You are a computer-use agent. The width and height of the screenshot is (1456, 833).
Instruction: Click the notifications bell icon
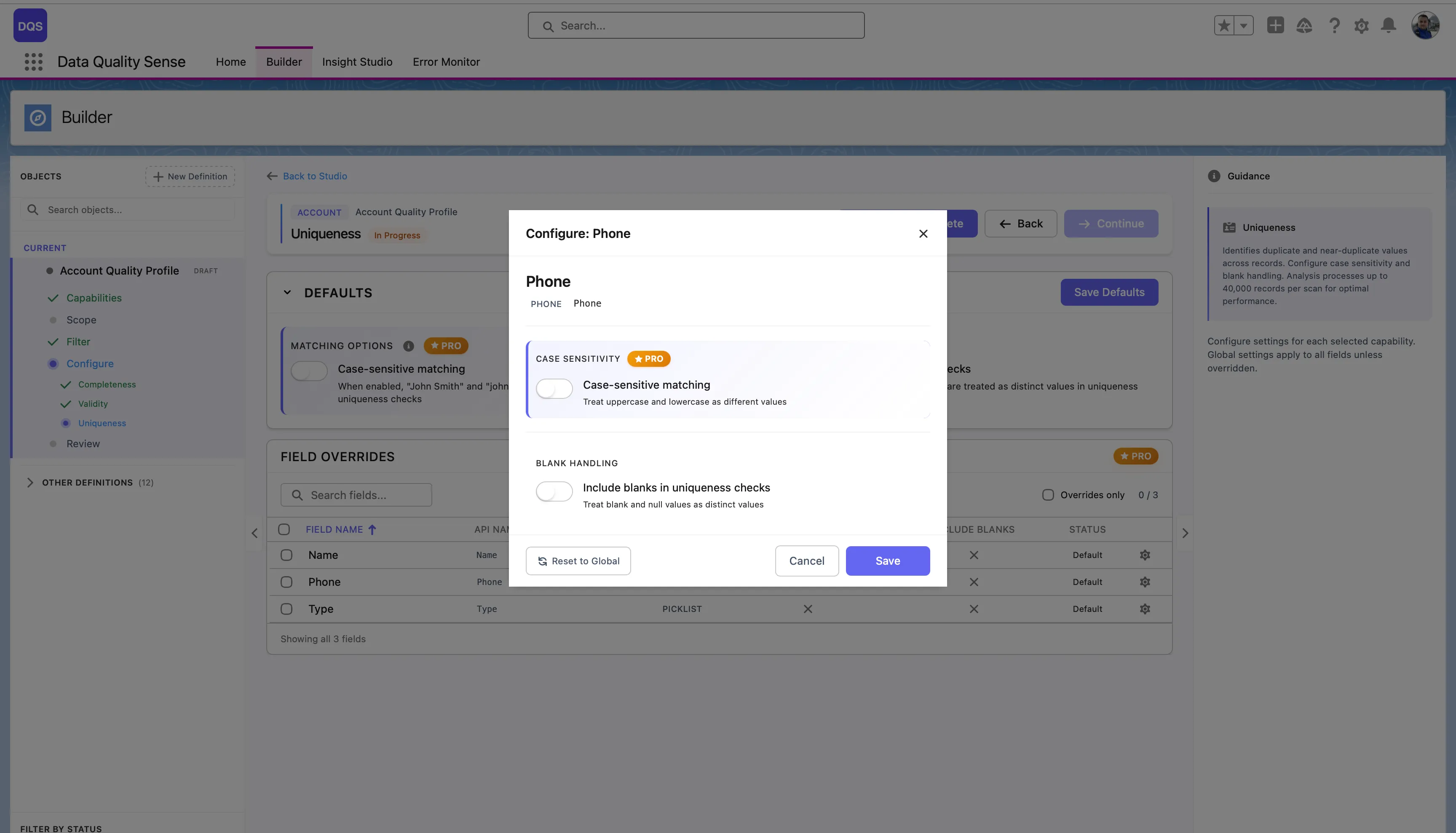1388,25
